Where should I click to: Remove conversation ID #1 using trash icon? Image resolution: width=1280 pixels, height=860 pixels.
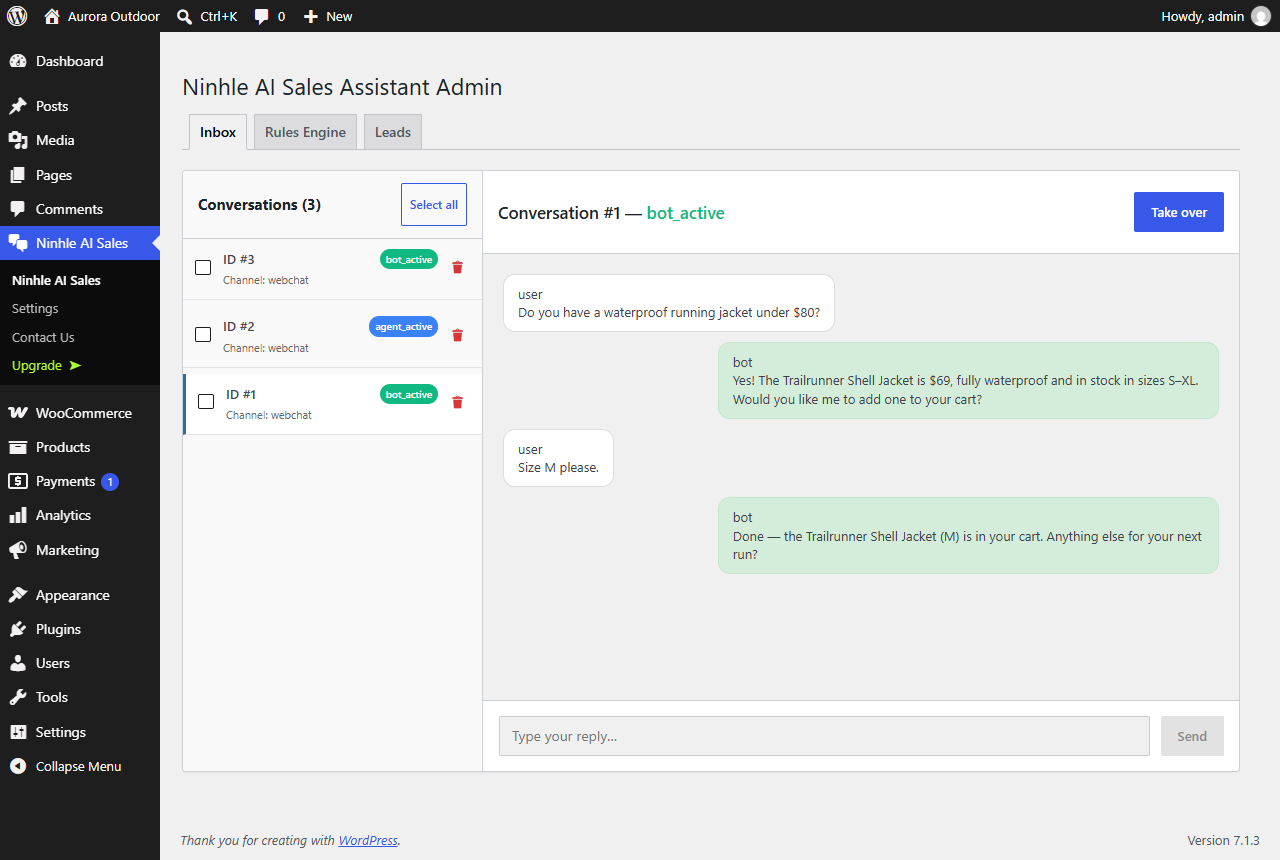[458, 402]
